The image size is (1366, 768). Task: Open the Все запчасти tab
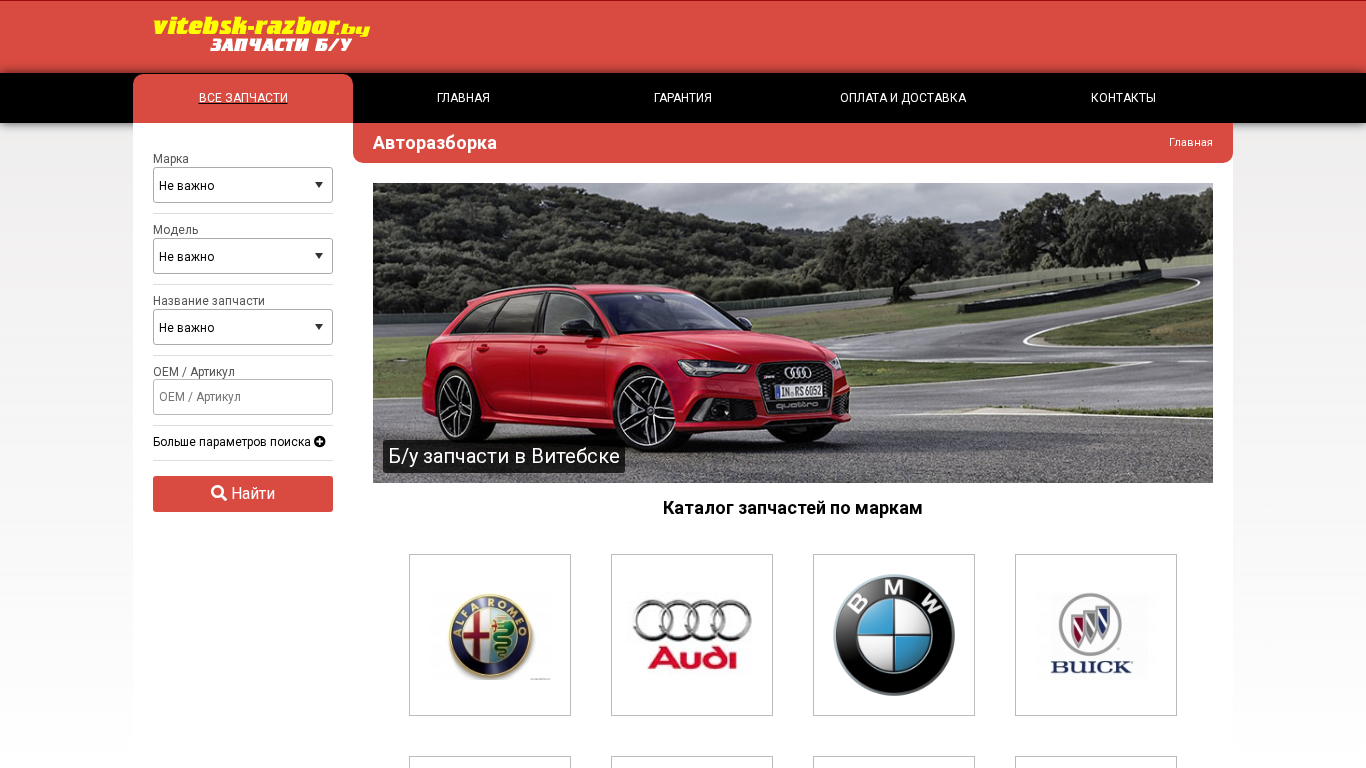coord(243,98)
